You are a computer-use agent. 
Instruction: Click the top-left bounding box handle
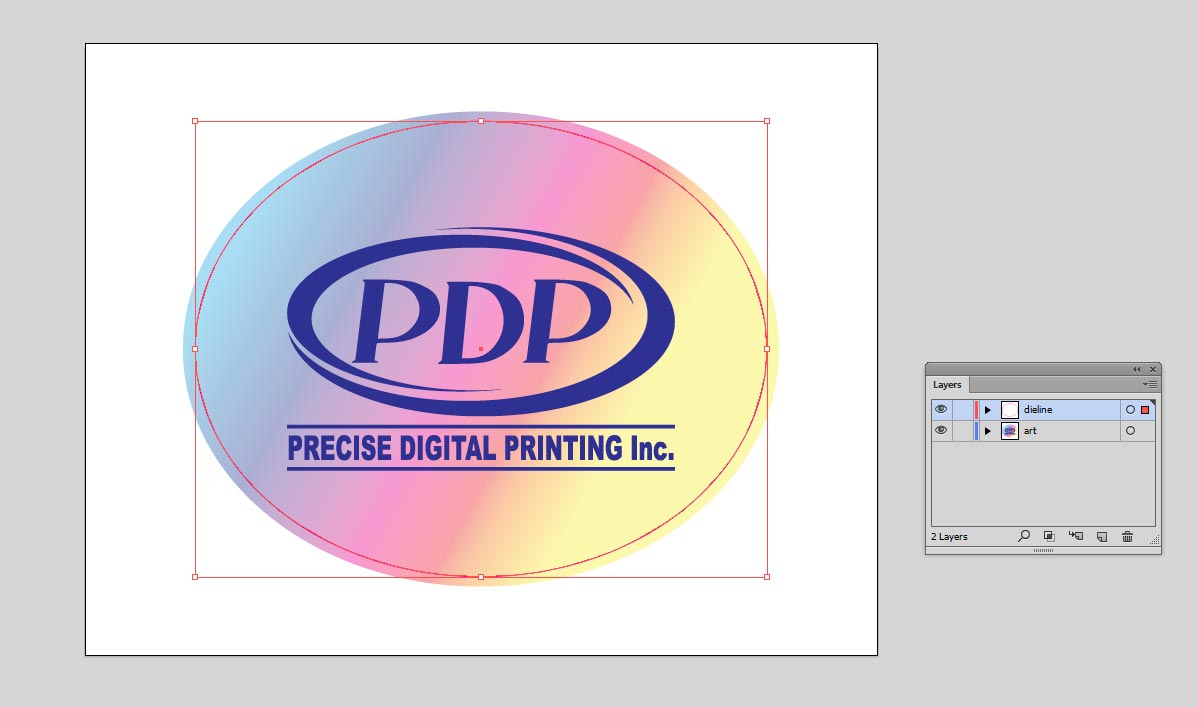point(195,121)
